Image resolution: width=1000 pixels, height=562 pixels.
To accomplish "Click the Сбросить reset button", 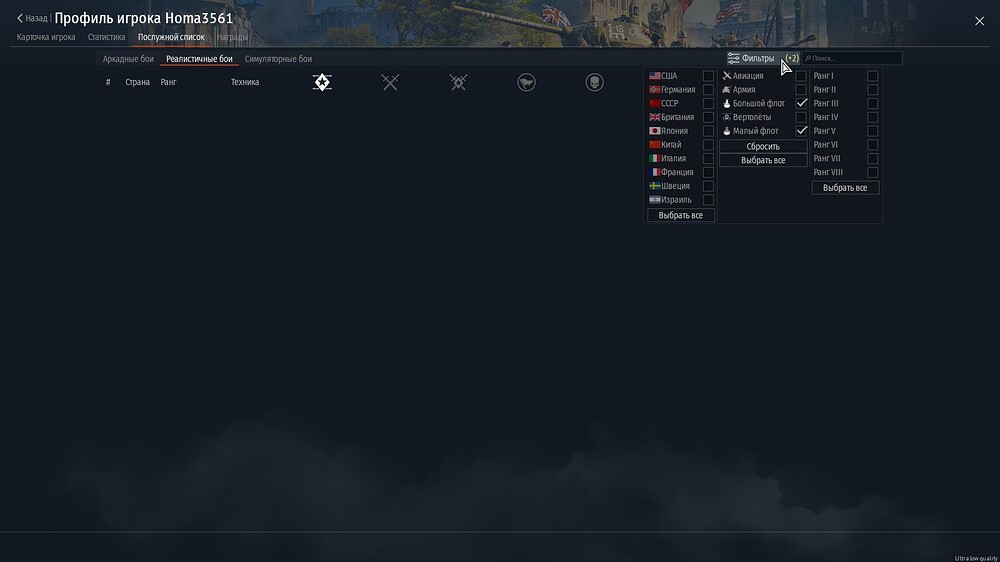I will coord(763,146).
